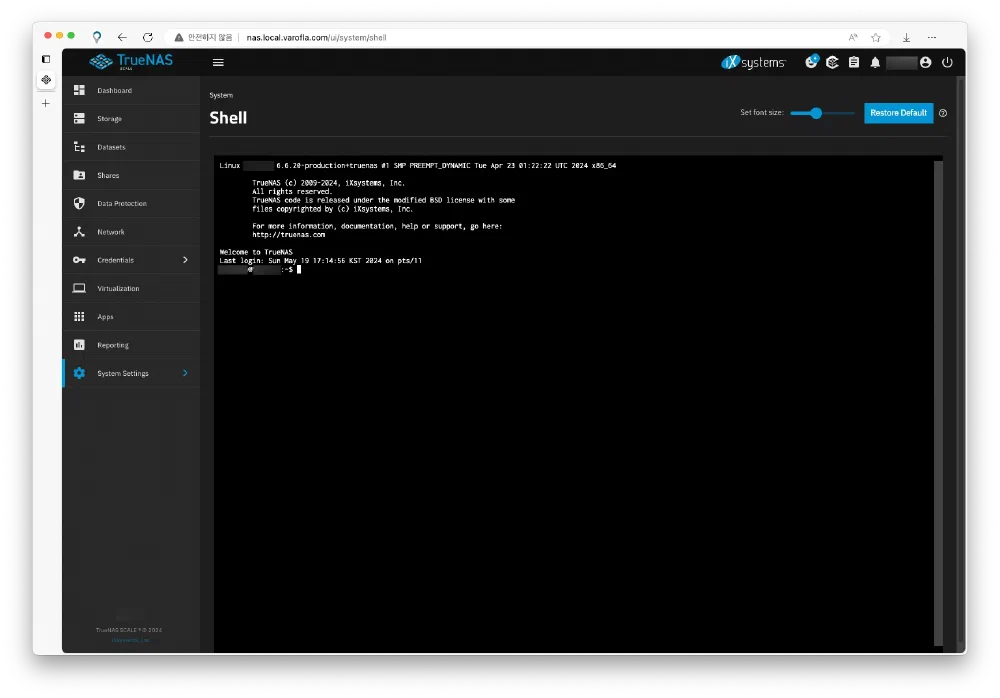Viewport: 1000px width, 698px height.
Task: Open alerts via the bell icon
Action: click(875, 62)
